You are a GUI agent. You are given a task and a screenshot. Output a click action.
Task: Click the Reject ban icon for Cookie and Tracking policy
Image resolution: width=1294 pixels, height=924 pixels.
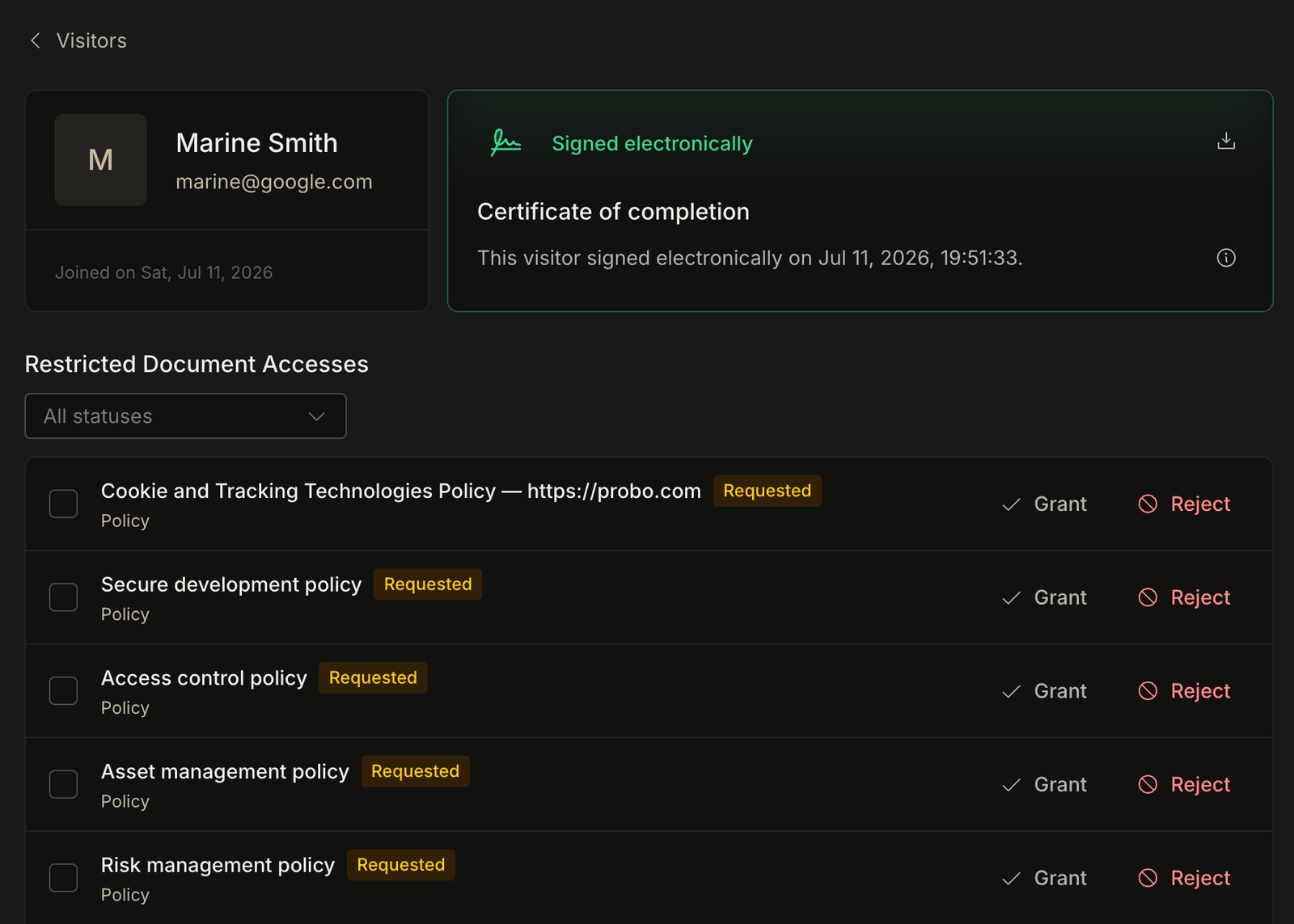[1148, 504]
